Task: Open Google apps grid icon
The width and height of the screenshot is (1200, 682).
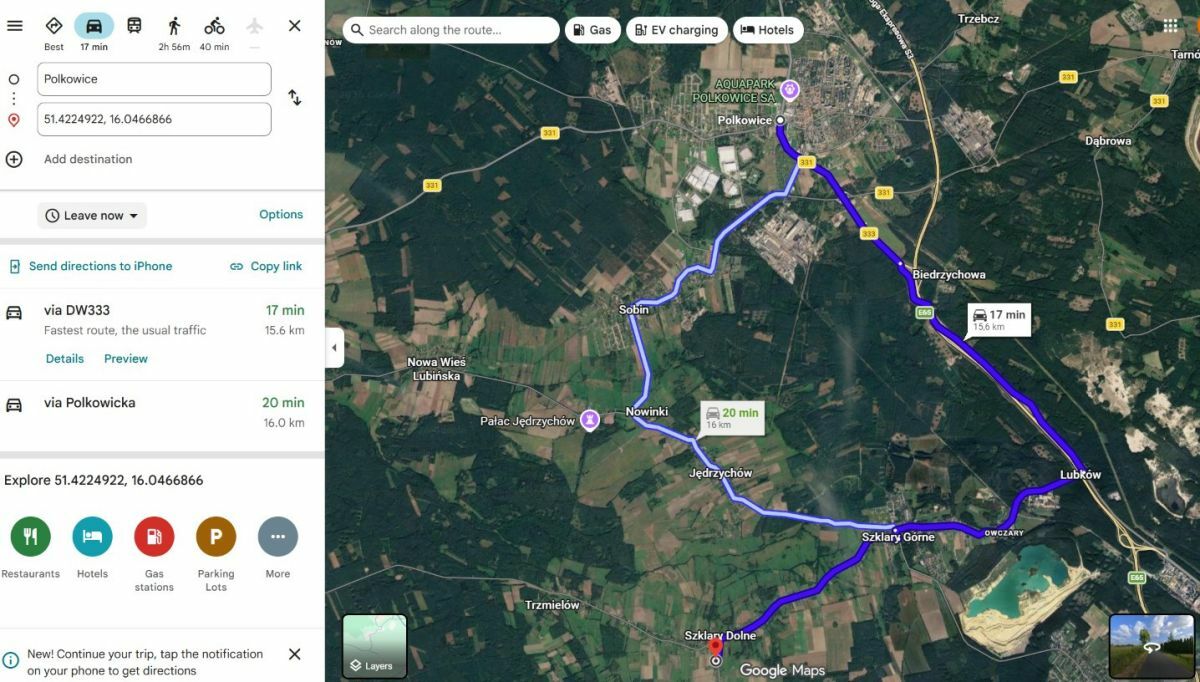Action: (1170, 26)
